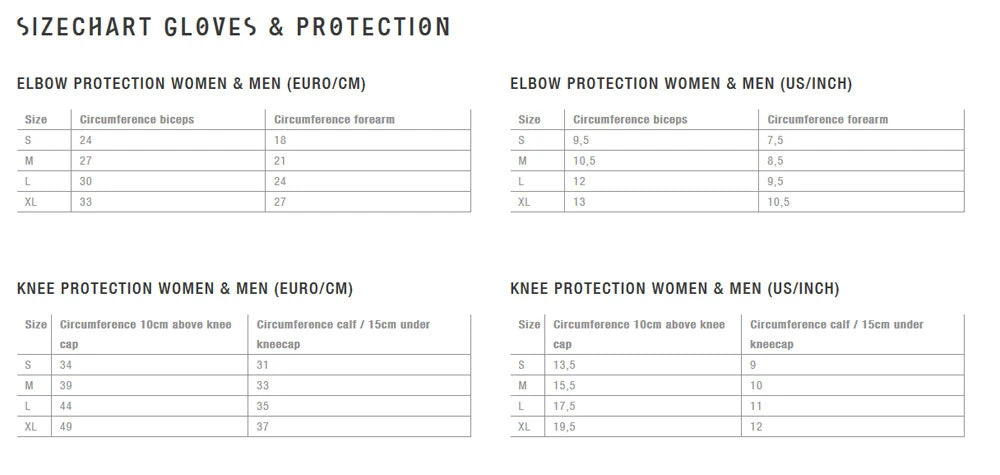The image size is (1000, 475).
Task: Select the XL row label in knee US/Inch table
Action: click(524, 427)
